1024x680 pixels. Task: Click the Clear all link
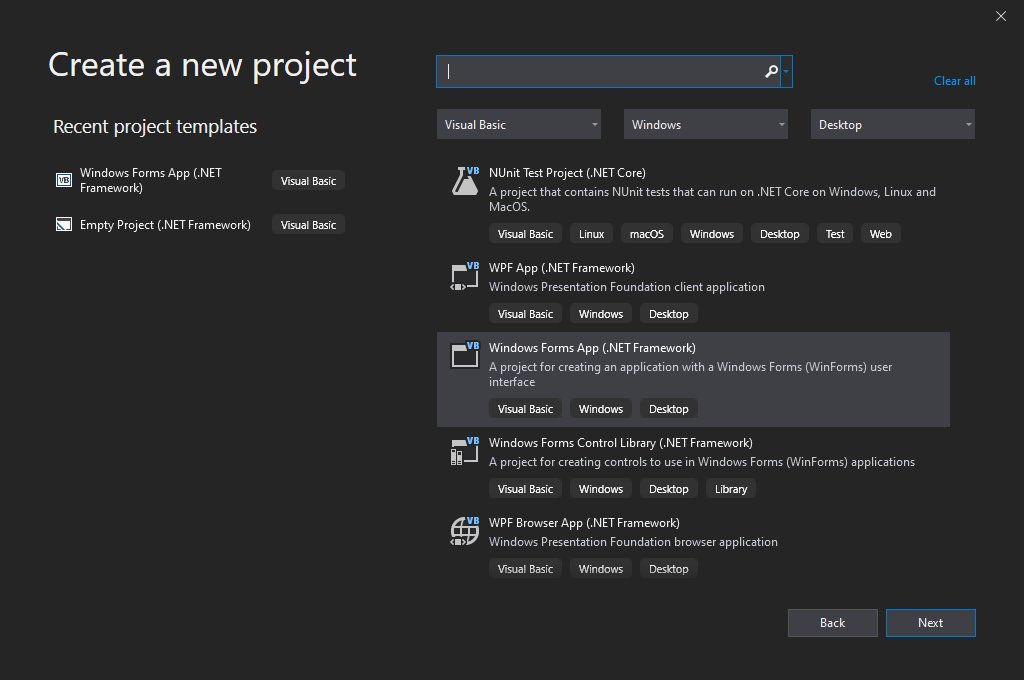(x=954, y=80)
